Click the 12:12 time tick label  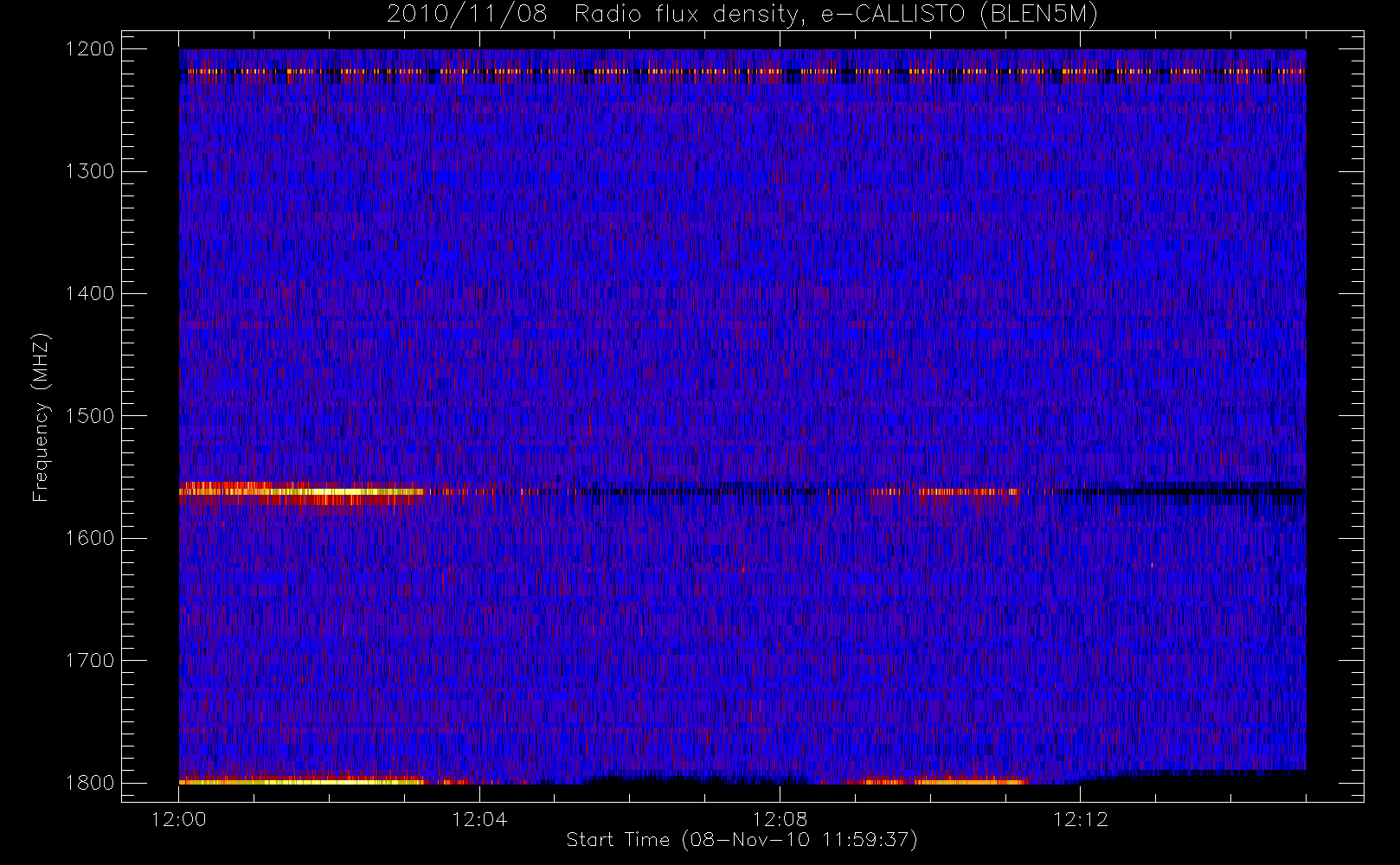click(x=1080, y=819)
